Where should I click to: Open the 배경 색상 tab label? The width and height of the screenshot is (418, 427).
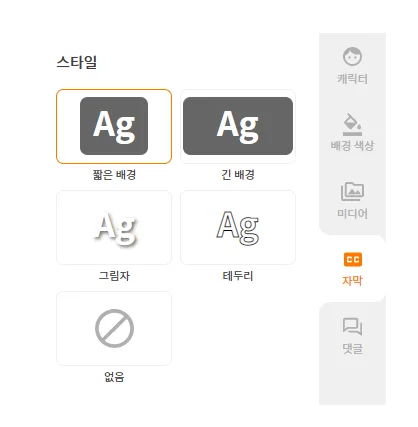(x=352, y=146)
